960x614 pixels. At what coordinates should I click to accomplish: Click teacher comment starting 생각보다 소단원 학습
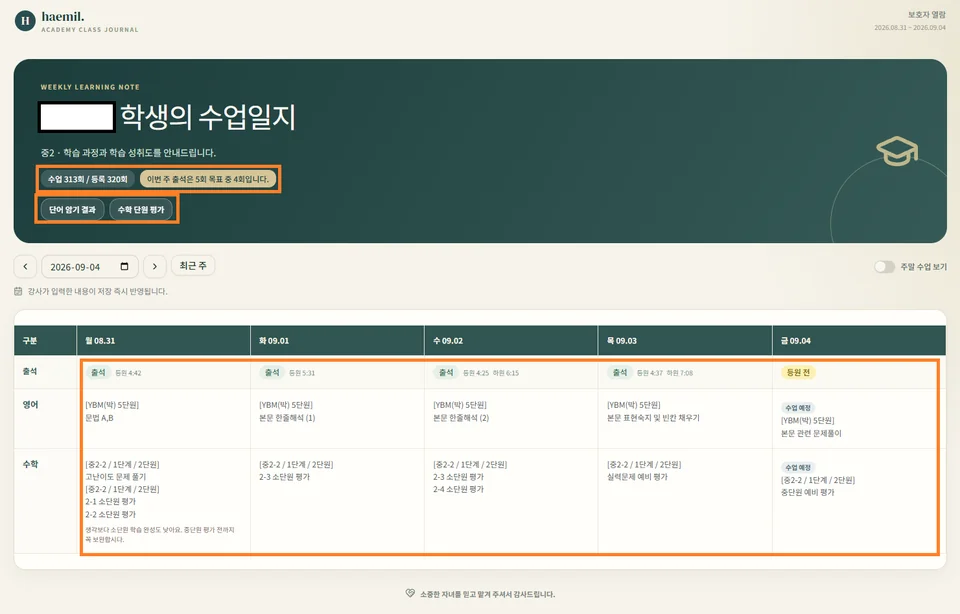160,534
